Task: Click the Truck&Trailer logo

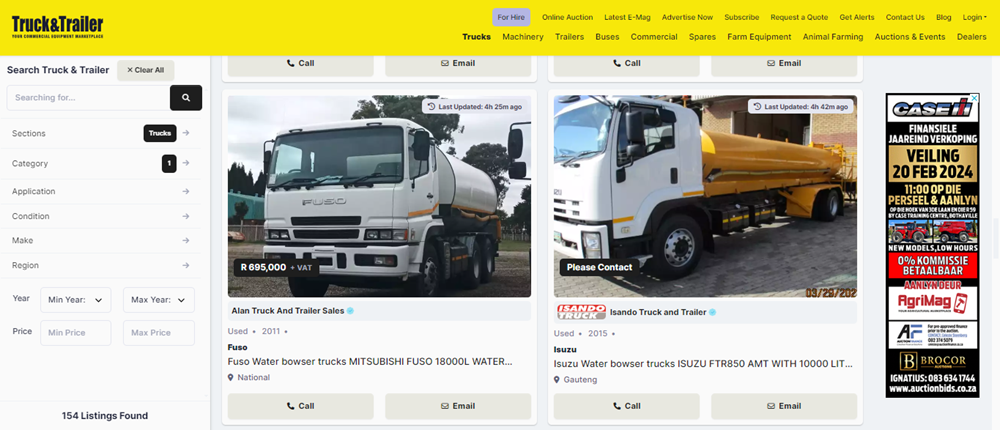Action: (x=57, y=27)
